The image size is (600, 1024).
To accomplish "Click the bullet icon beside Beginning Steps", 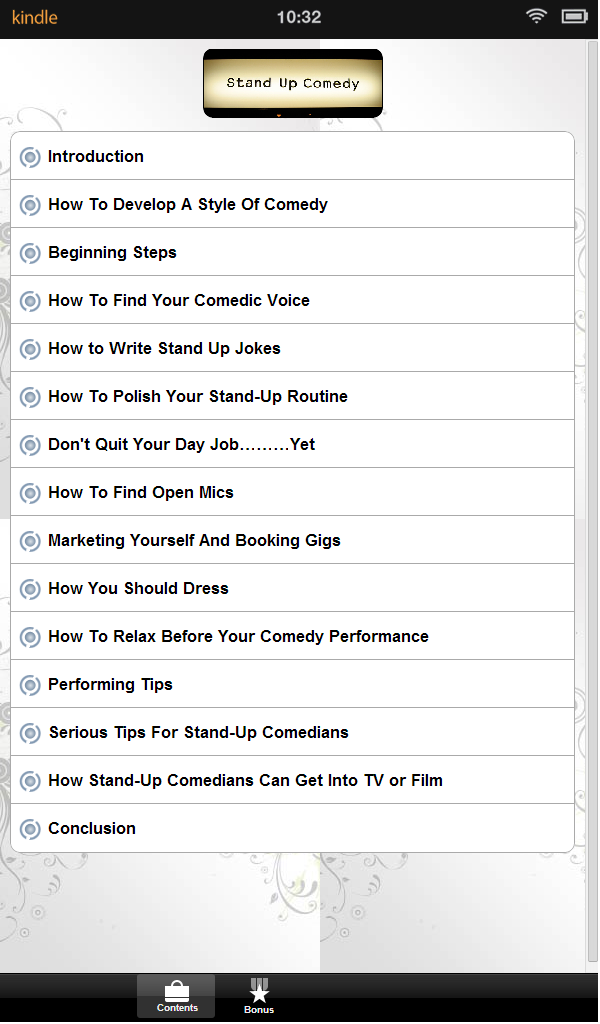I will tap(31, 253).
